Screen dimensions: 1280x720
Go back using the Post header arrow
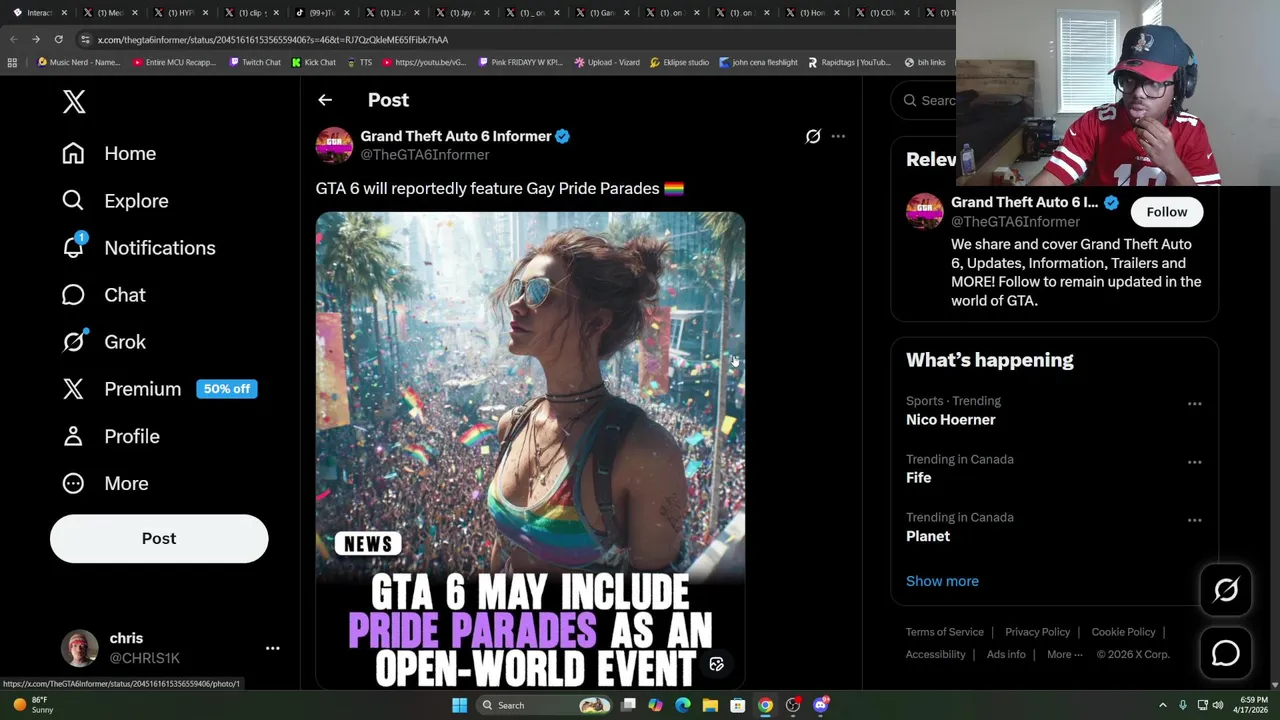point(325,100)
